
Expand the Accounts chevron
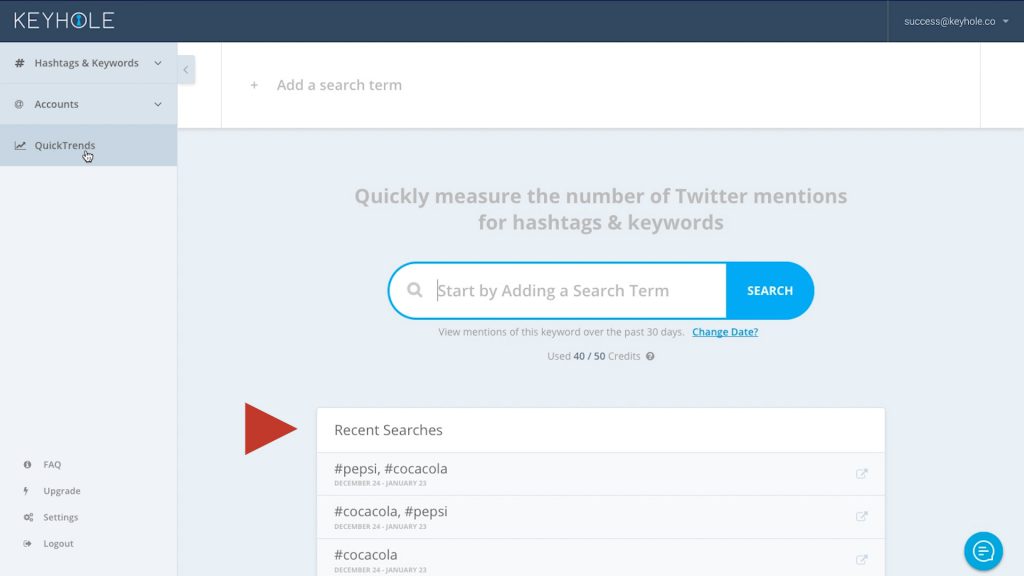tap(158, 104)
